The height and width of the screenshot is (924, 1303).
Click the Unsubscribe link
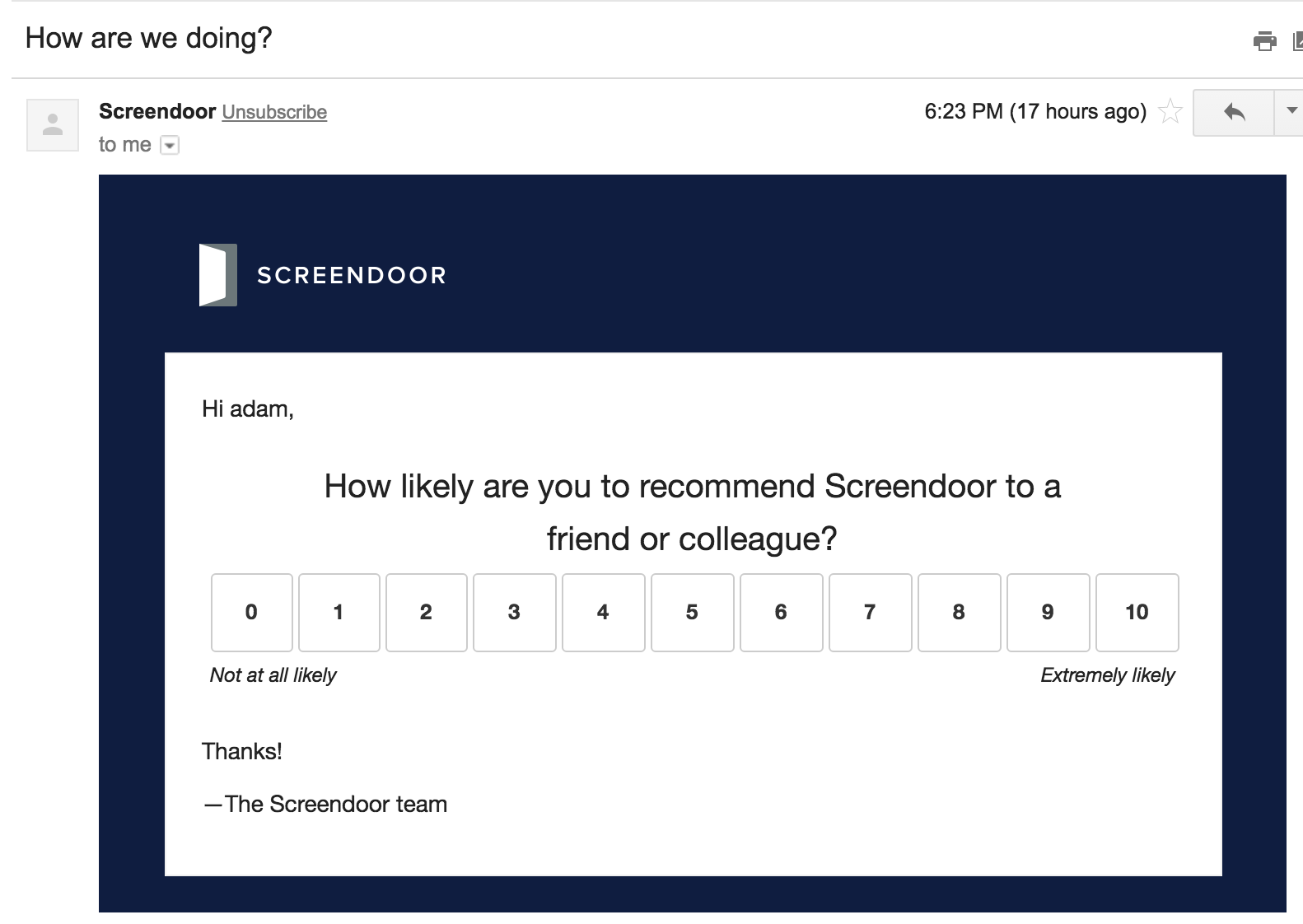coord(274,112)
